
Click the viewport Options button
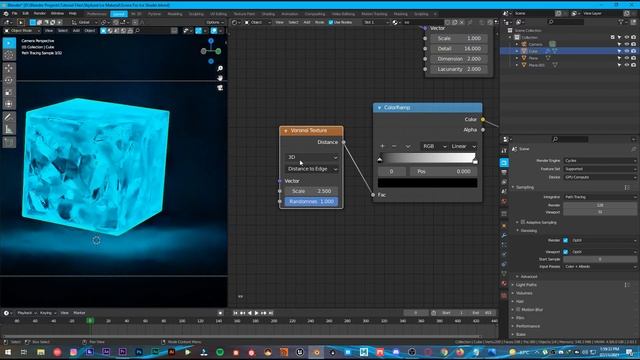tap(215, 22)
